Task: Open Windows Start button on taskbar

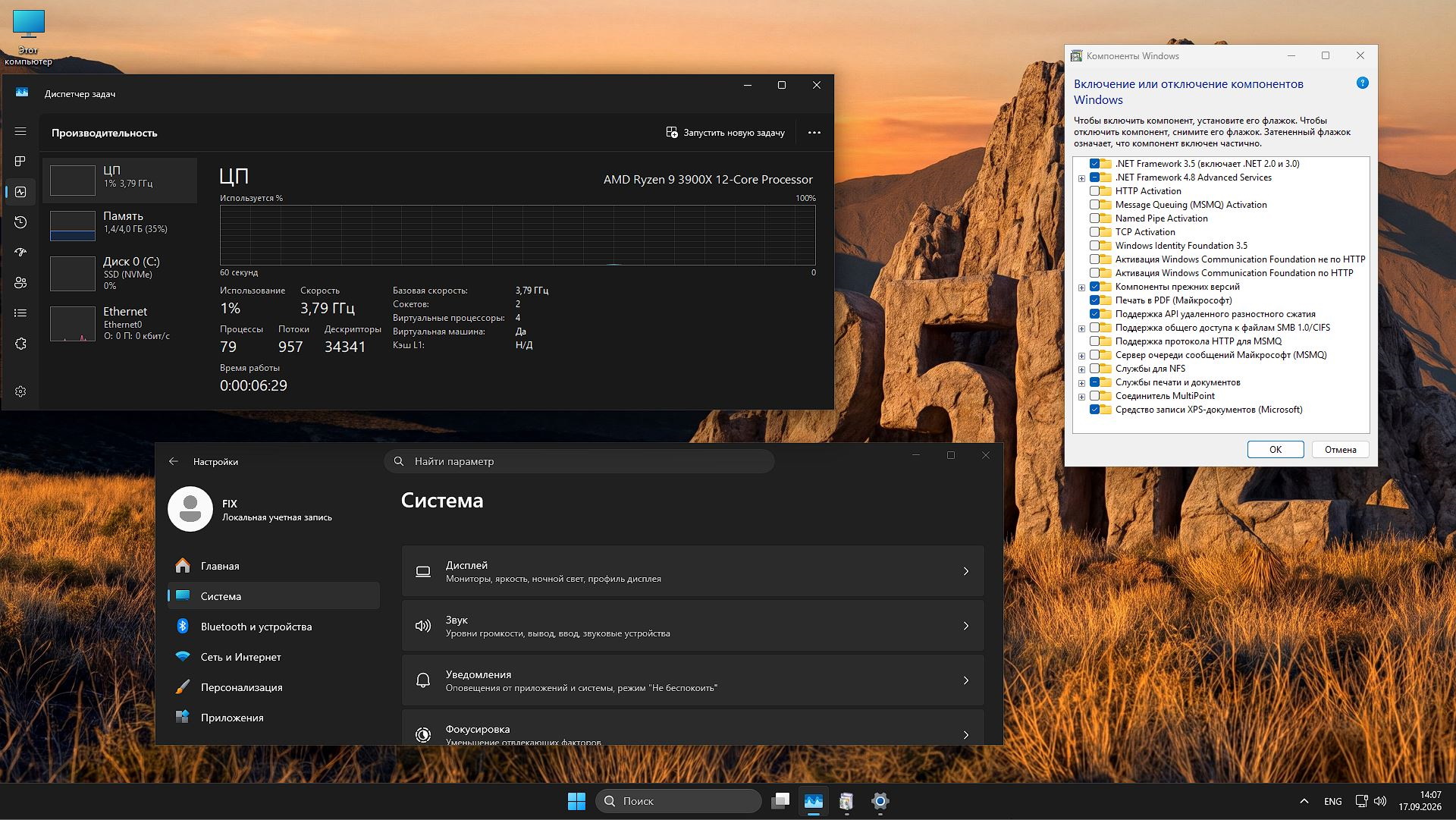Action: [x=576, y=801]
